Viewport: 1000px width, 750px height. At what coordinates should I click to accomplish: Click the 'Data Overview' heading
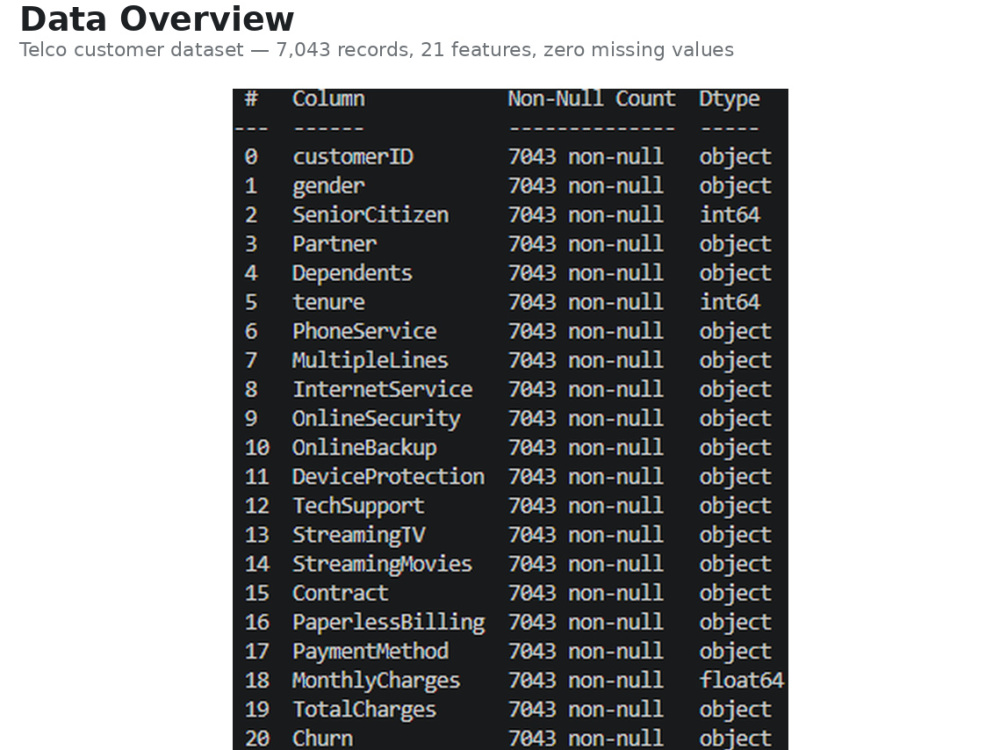tap(157, 19)
